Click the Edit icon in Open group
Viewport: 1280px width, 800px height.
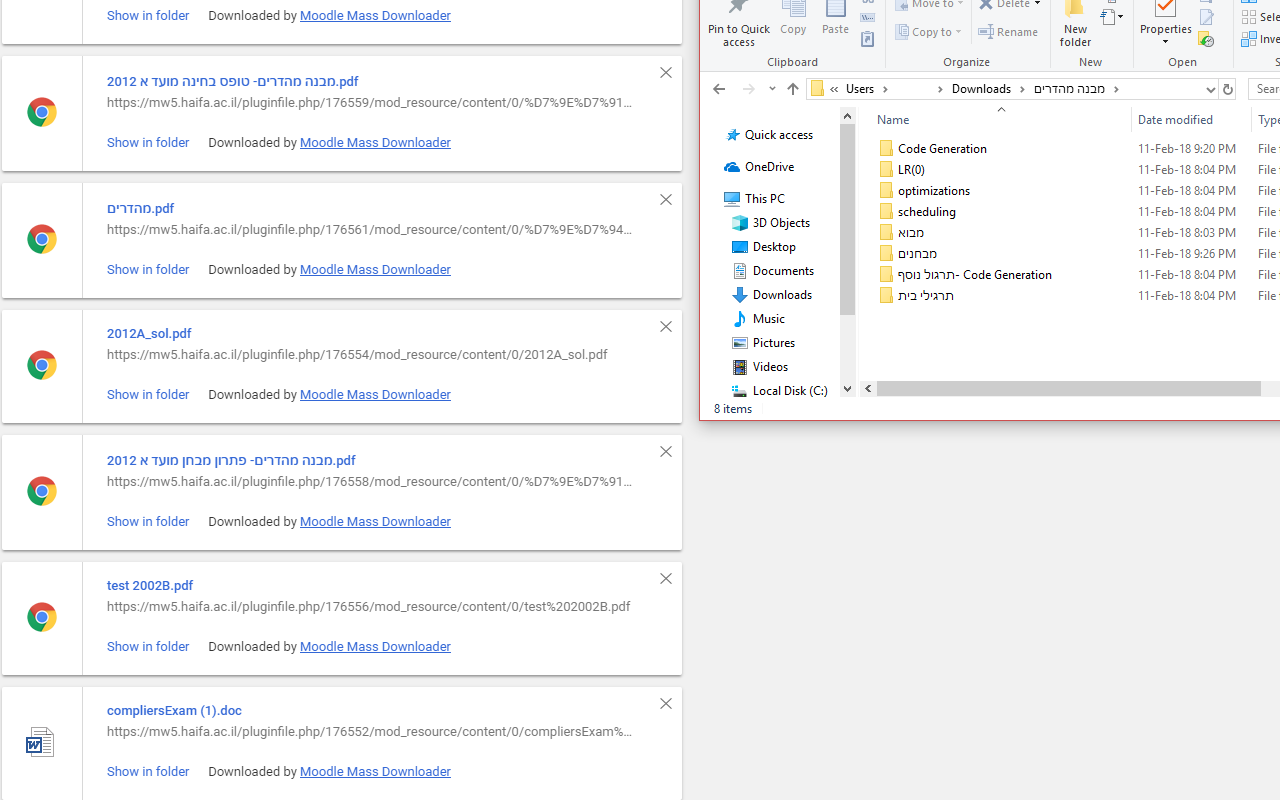1206,17
